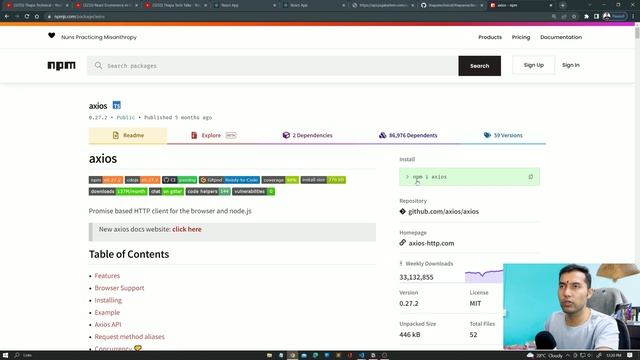
Task: Open the Windows notification center
Action: (630, 355)
